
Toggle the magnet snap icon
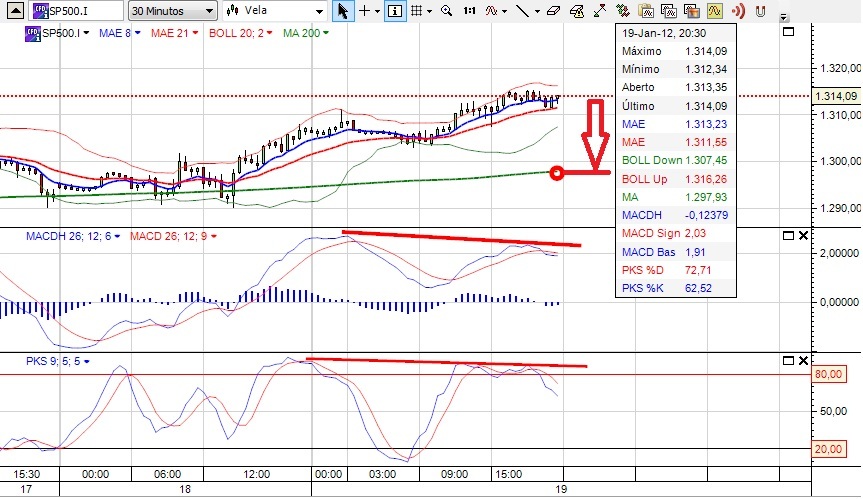point(761,10)
